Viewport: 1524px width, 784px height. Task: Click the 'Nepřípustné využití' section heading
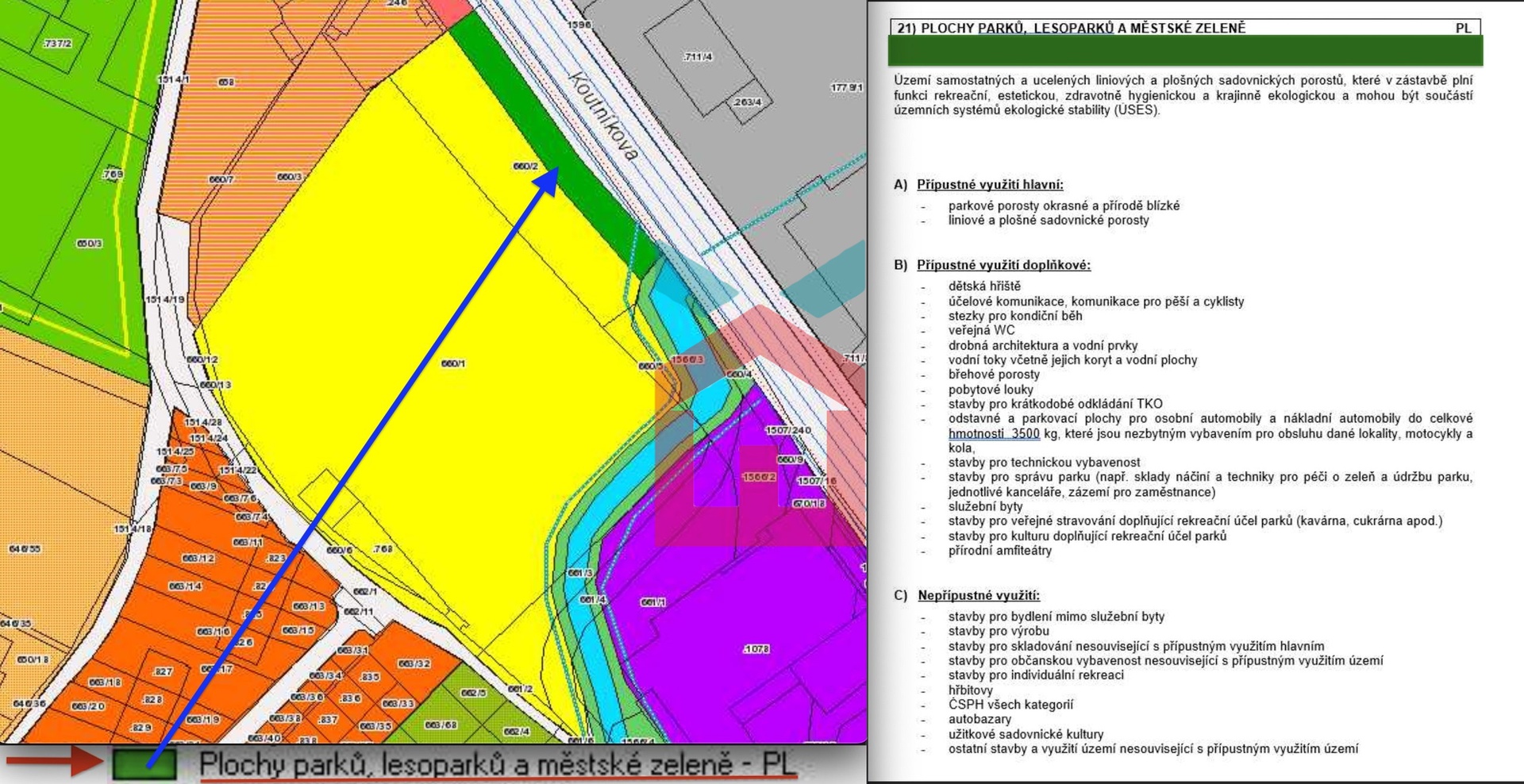click(979, 595)
